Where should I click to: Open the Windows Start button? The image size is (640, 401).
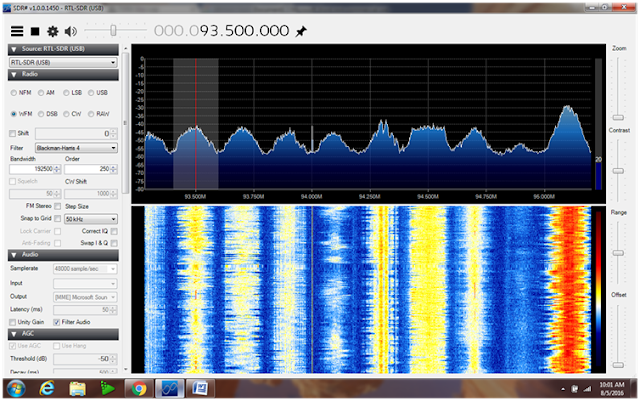(16, 388)
